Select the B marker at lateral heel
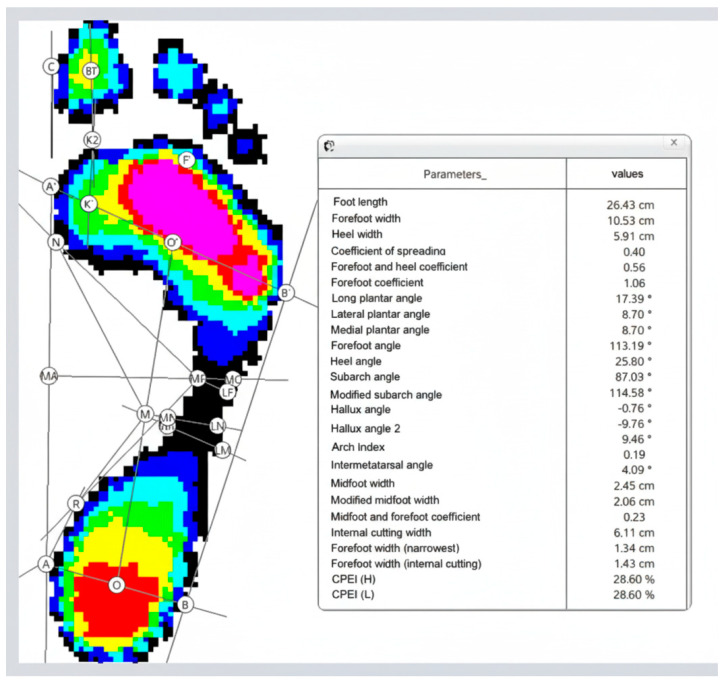The height and width of the screenshot is (682, 727). tap(185, 605)
